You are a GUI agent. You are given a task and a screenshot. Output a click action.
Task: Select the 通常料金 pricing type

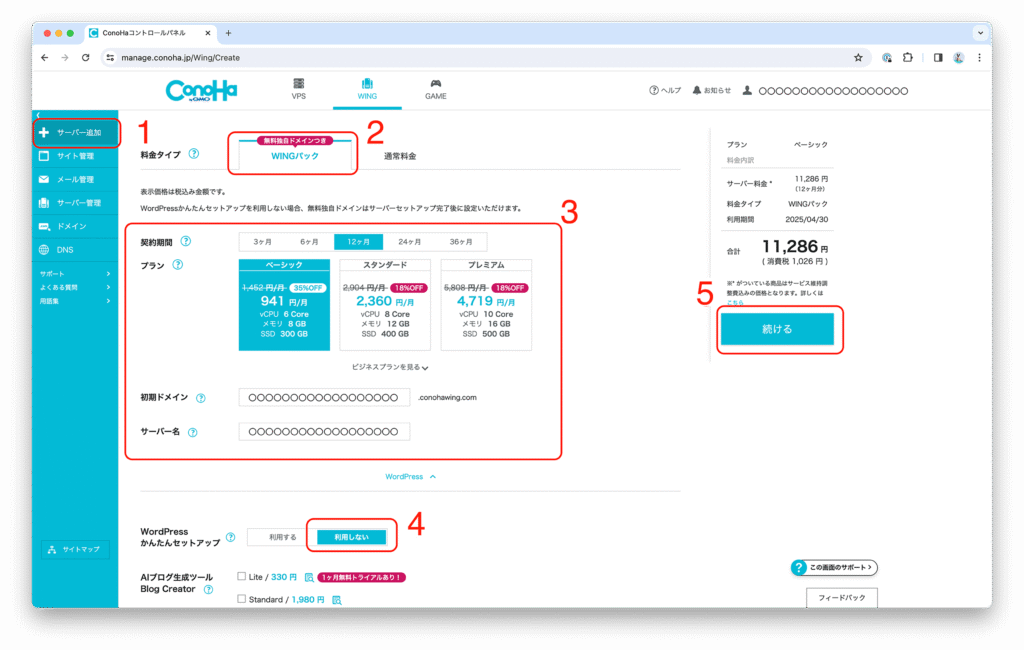400,156
